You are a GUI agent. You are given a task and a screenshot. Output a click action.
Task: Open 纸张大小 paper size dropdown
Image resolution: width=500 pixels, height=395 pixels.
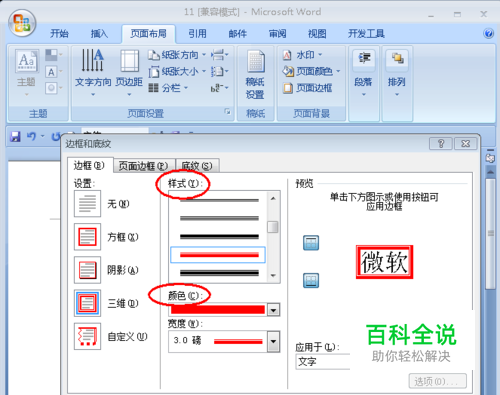point(177,71)
